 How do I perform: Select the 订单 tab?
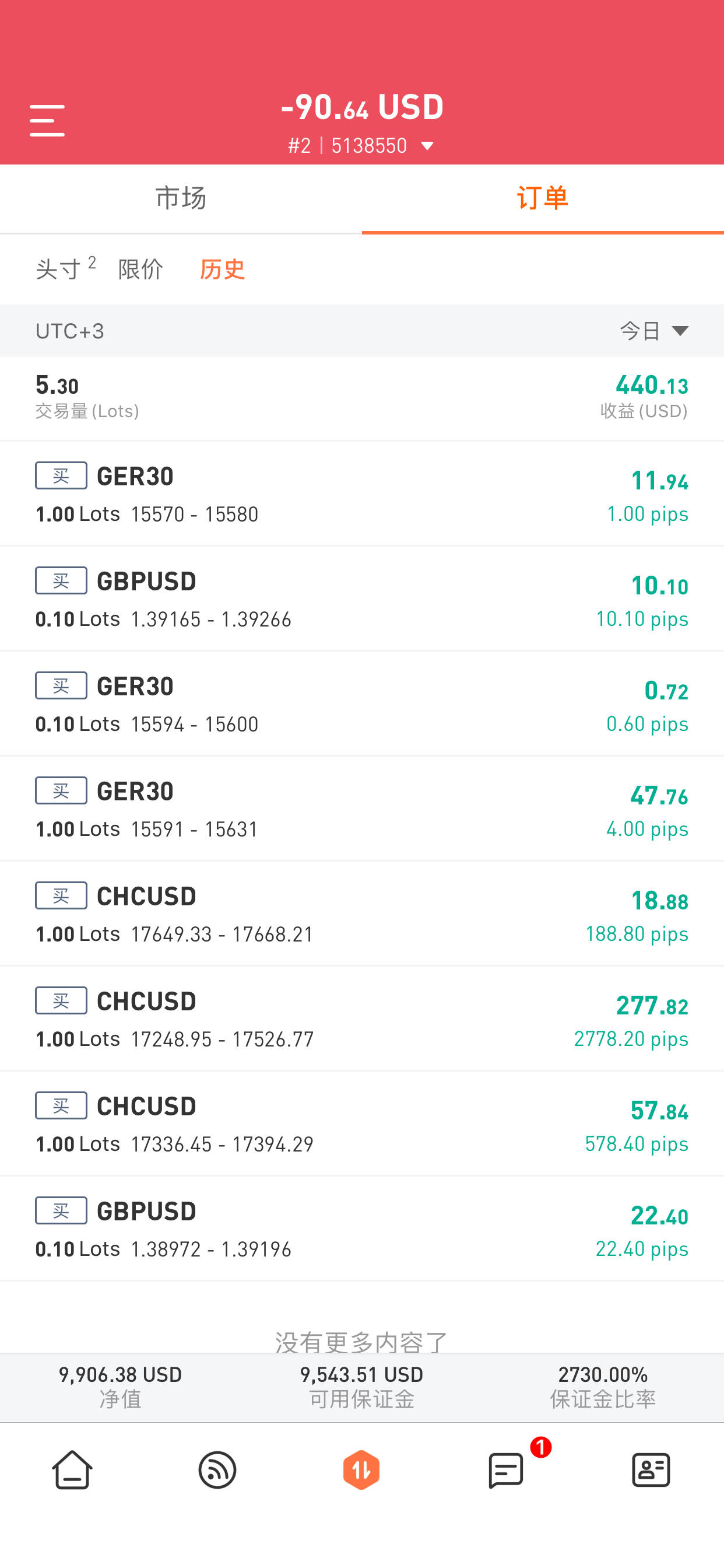(x=543, y=198)
